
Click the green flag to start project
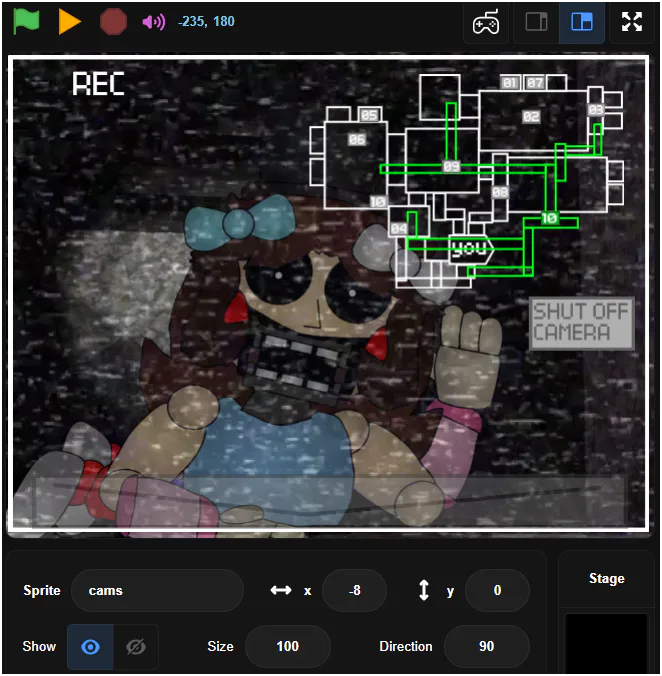click(x=26, y=21)
